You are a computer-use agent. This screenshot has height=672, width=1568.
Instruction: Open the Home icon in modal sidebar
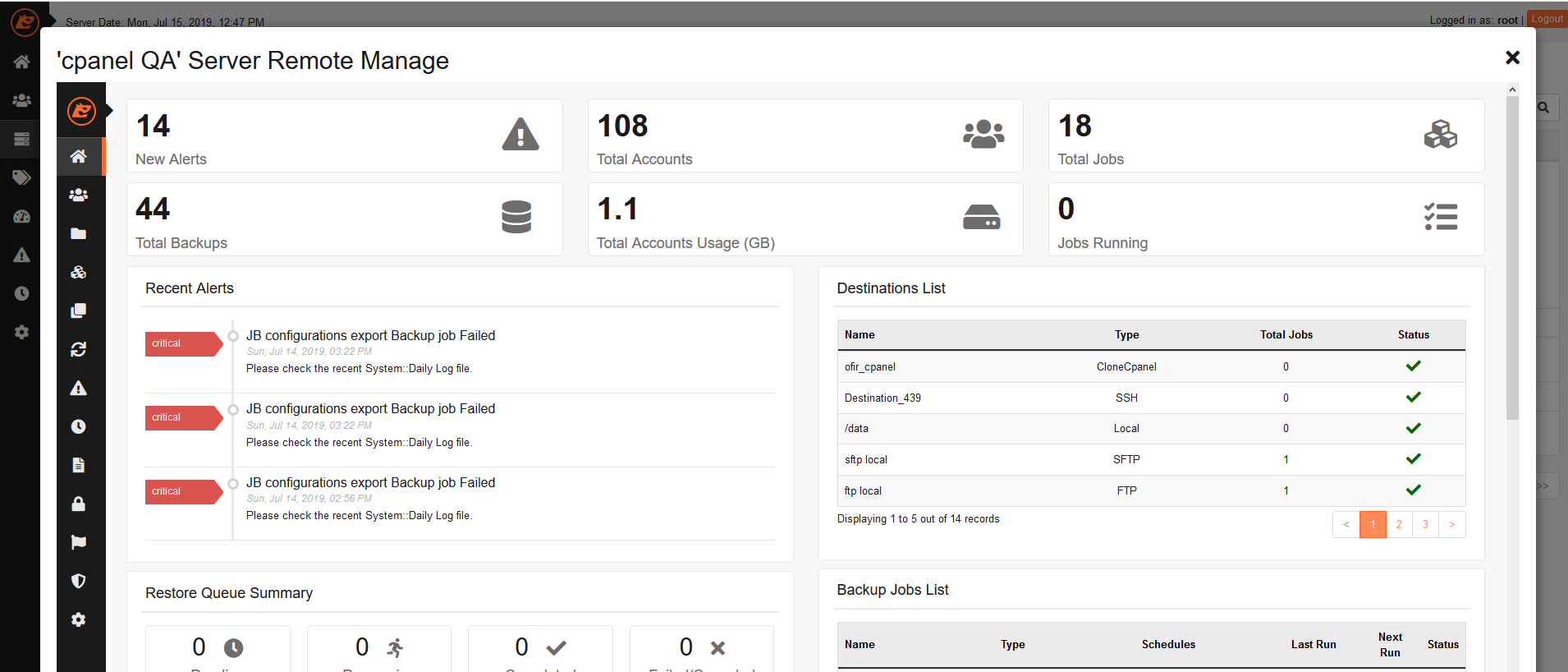coord(79,156)
